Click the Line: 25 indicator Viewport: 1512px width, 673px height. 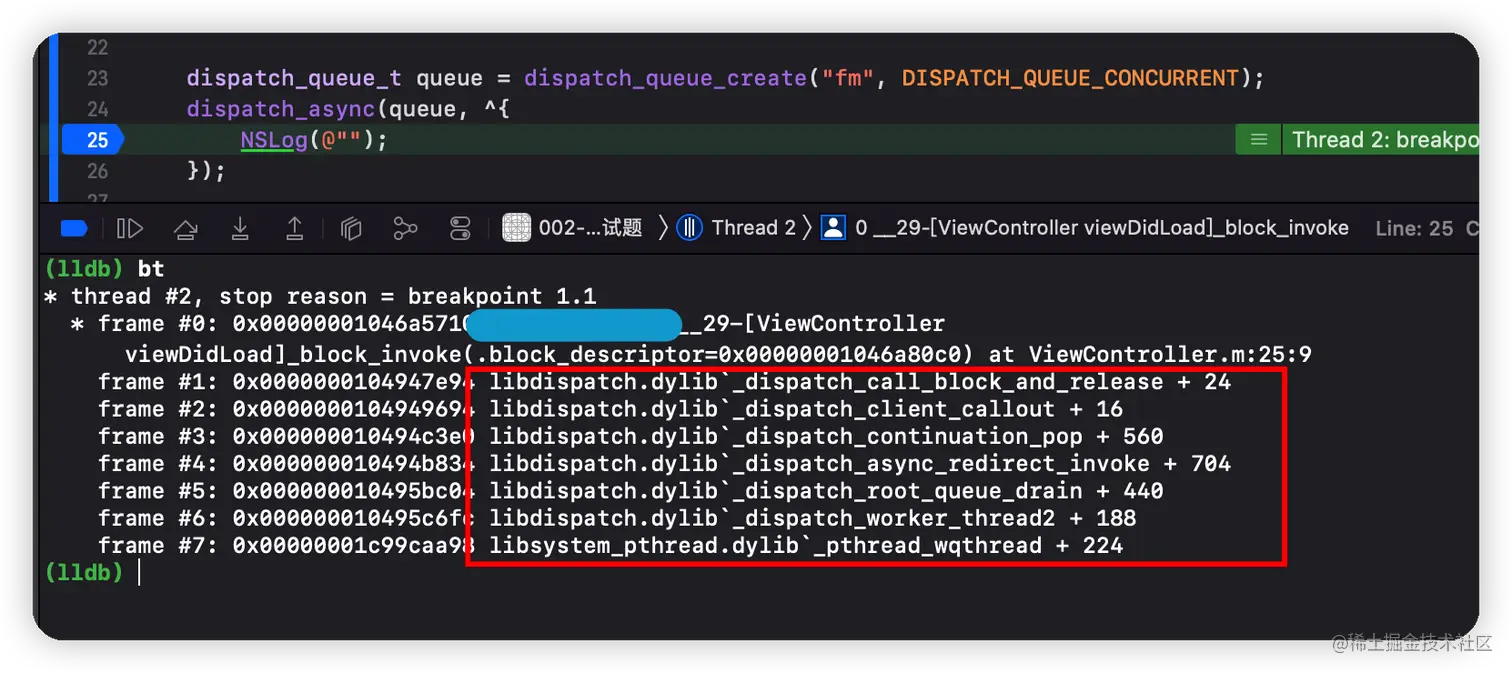coord(1414,228)
